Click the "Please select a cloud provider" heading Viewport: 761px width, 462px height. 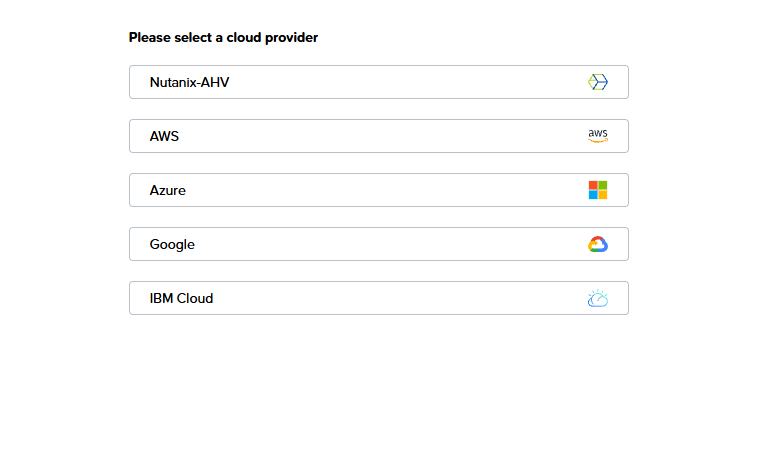pos(223,38)
